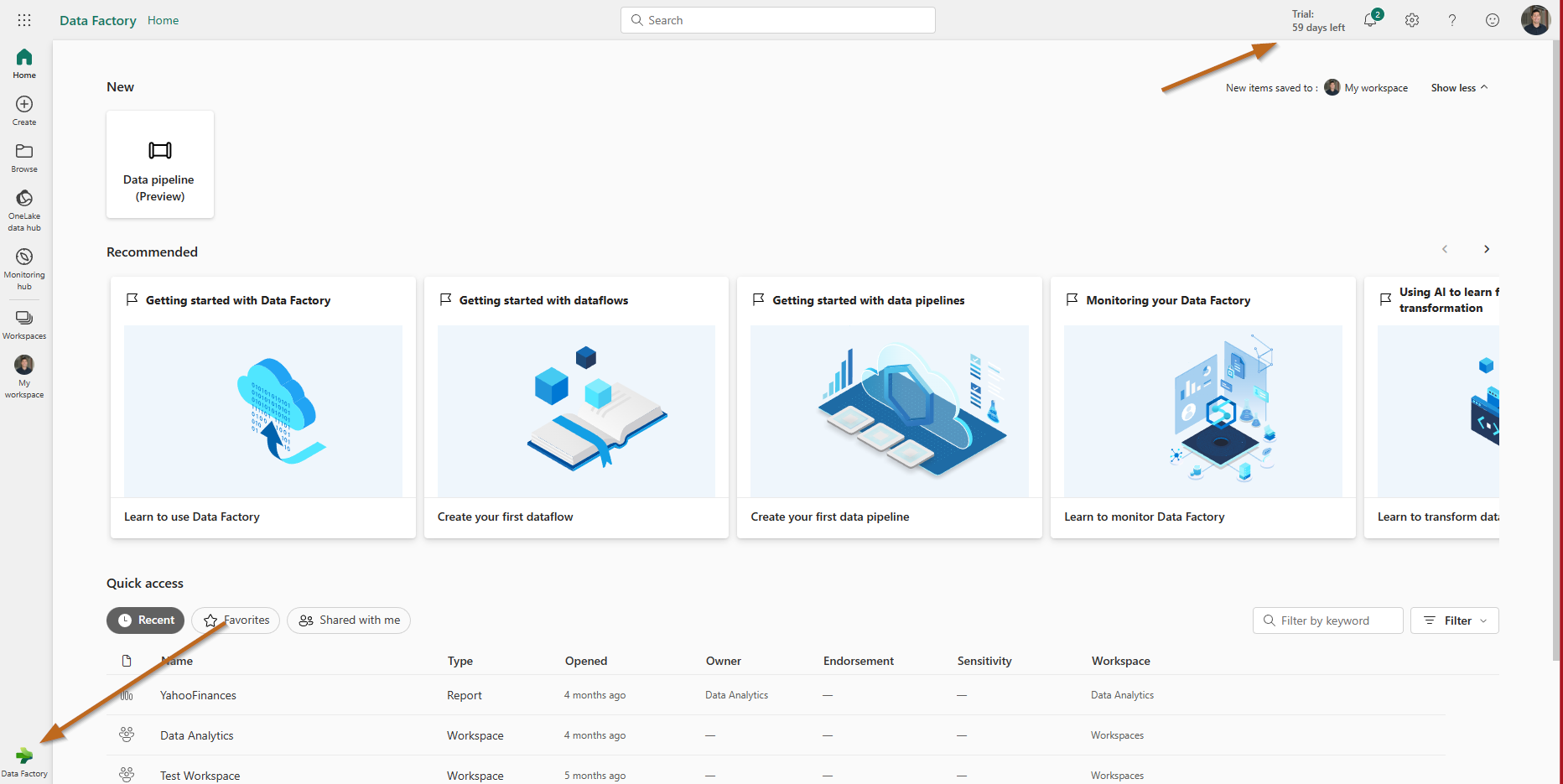This screenshot has width=1563, height=784.
Task: Open notifications bell
Action: [1371, 20]
